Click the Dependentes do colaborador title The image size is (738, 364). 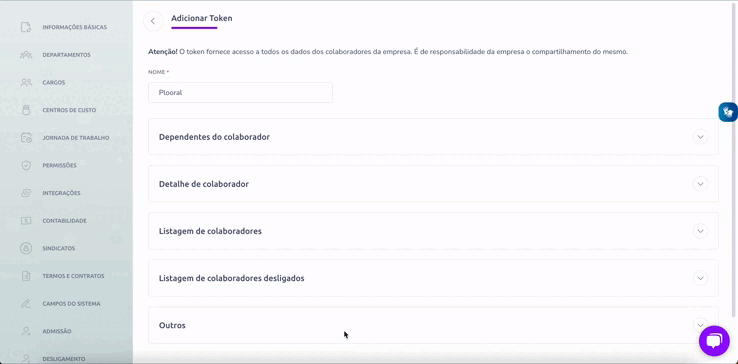click(214, 137)
